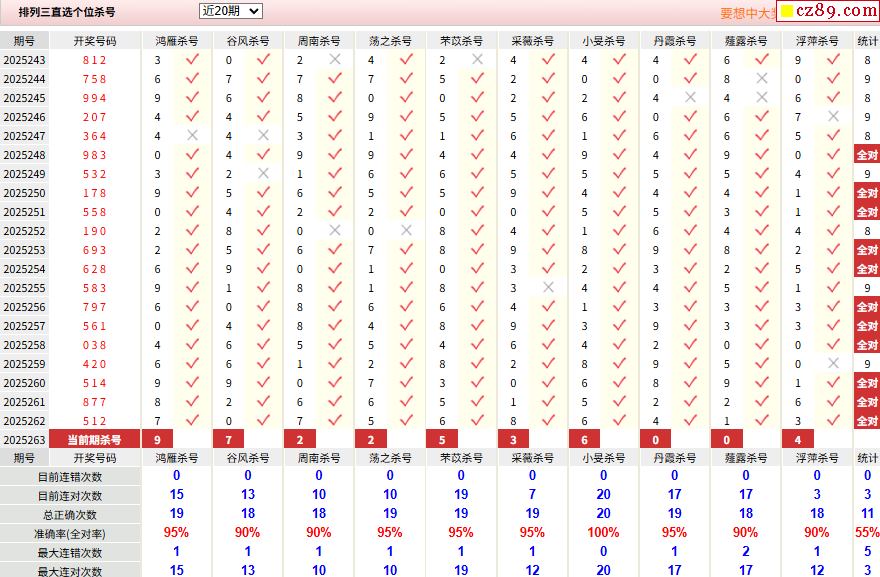Viewport: 880px width, 577px height.
Task: Click gray X for 鸿雁杀号 in row 2025247
Action: coord(192,135)
